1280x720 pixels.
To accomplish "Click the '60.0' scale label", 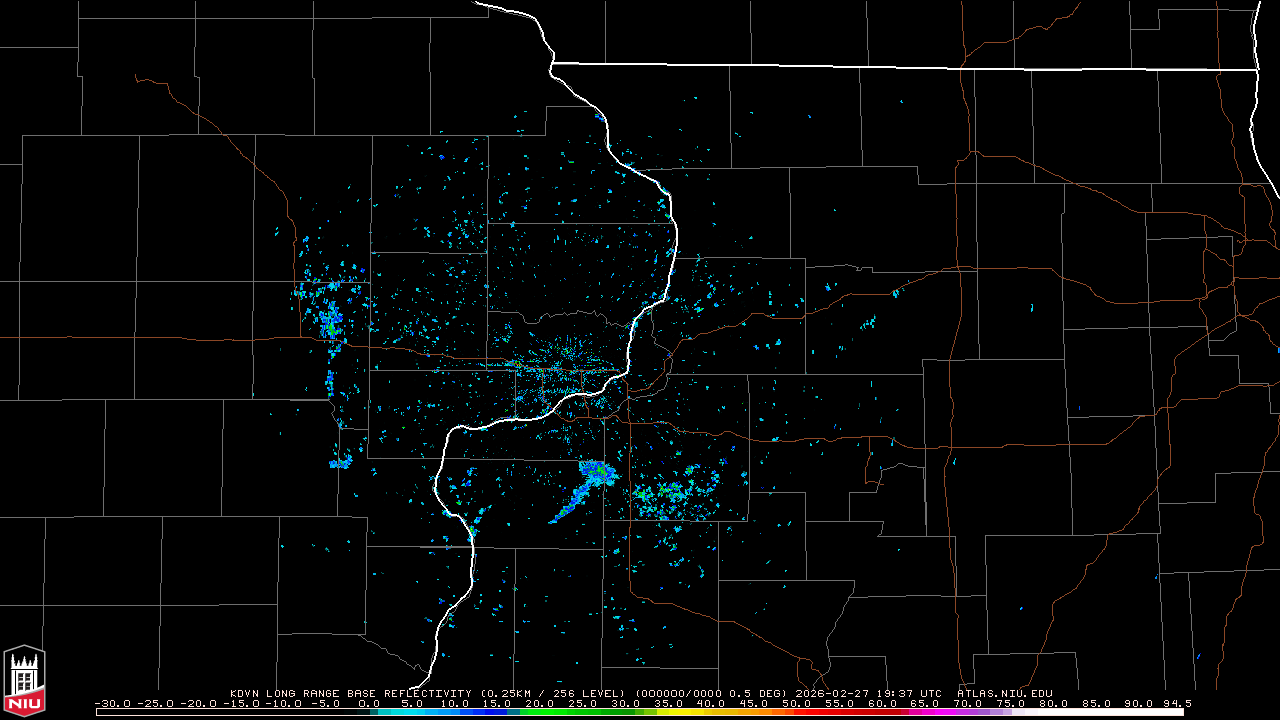I will click(882, 703).
